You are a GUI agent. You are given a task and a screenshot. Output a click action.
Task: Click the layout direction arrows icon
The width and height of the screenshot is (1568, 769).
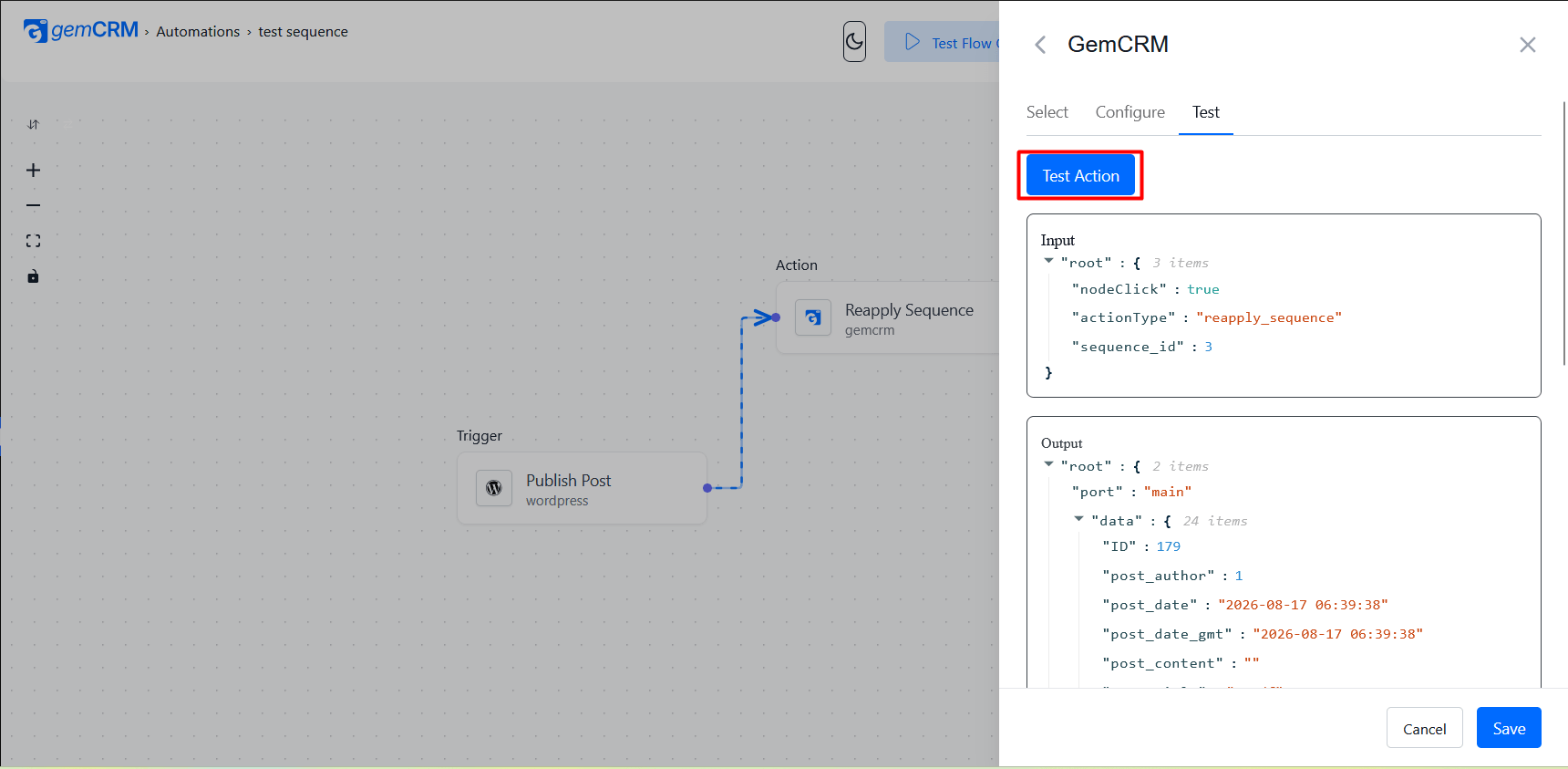coord(33,124)
